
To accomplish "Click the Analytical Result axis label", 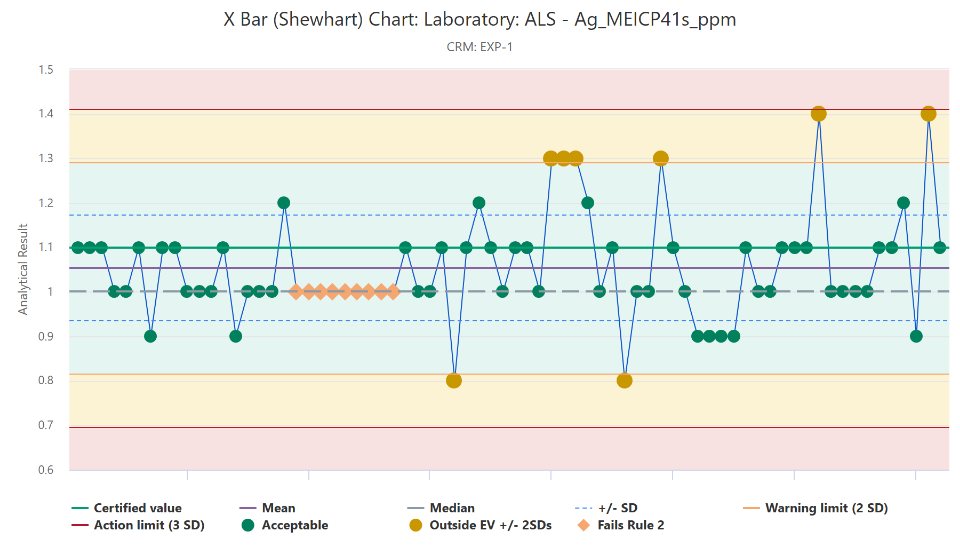I will [23, 270].
